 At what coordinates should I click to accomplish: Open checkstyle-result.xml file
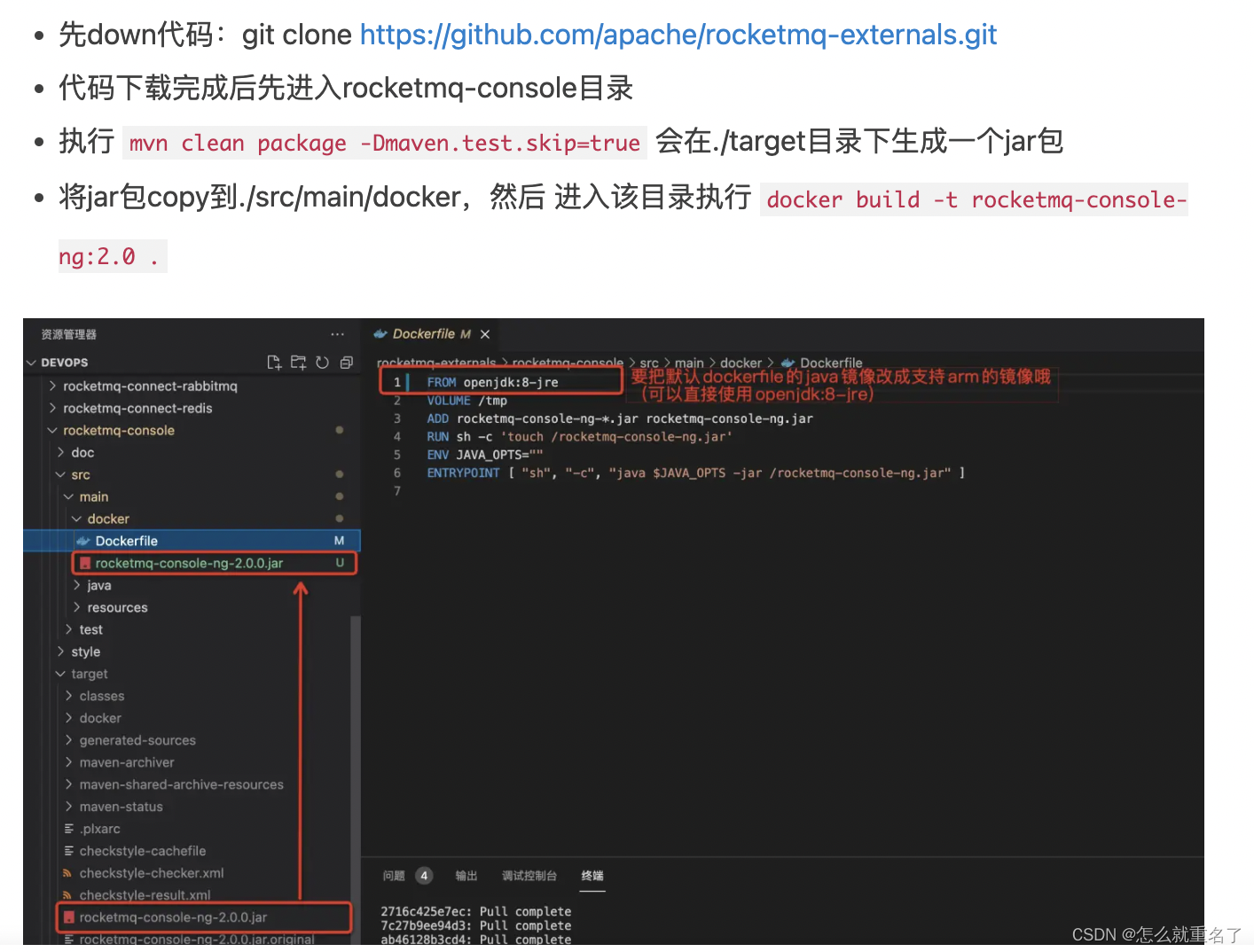pos(145,896)
